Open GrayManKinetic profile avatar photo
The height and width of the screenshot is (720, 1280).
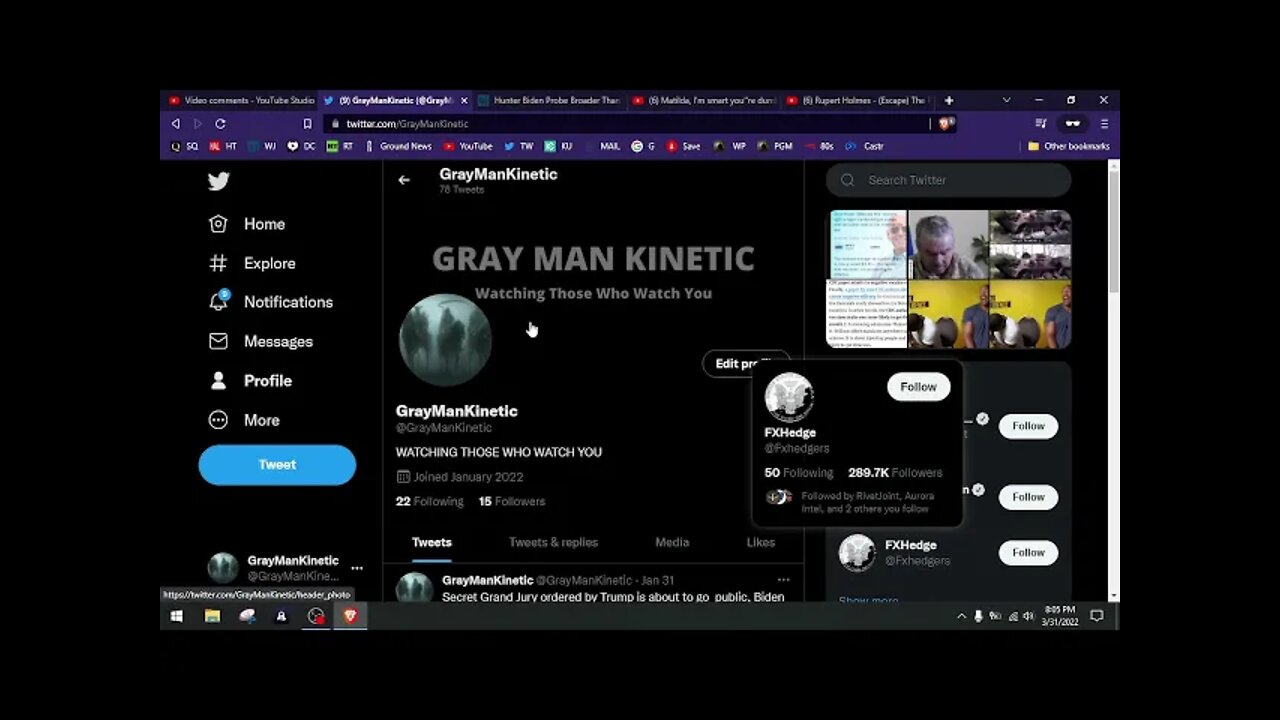445,340
